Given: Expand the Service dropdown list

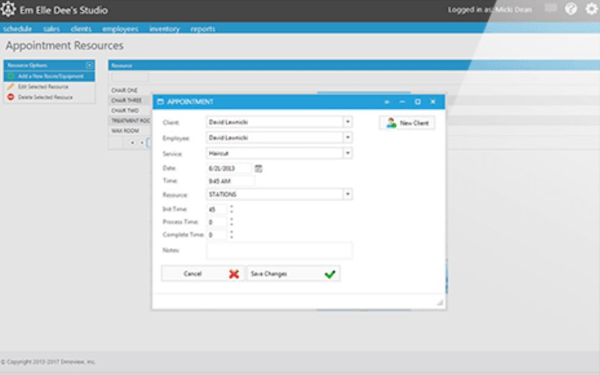Looking at the screenshot, I should pyautogui.click(x=347, y=153).
